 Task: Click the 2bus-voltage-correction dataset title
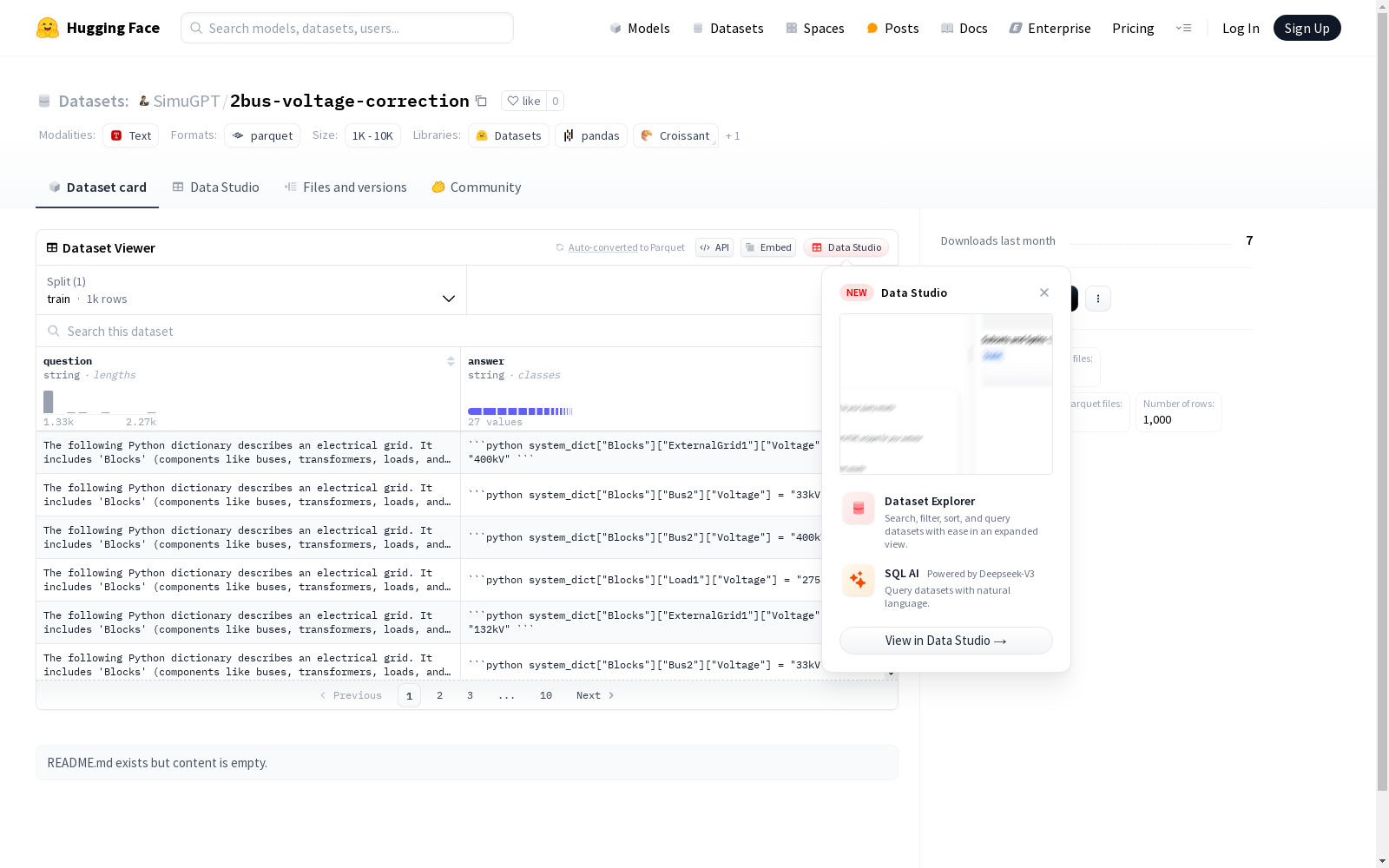click(350, 101)
